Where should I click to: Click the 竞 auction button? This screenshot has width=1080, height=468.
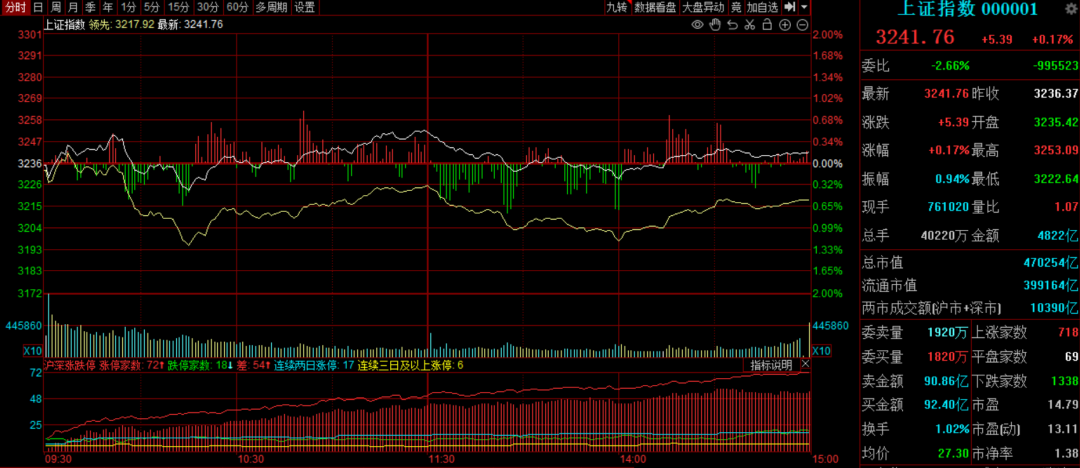pos(736,8)
